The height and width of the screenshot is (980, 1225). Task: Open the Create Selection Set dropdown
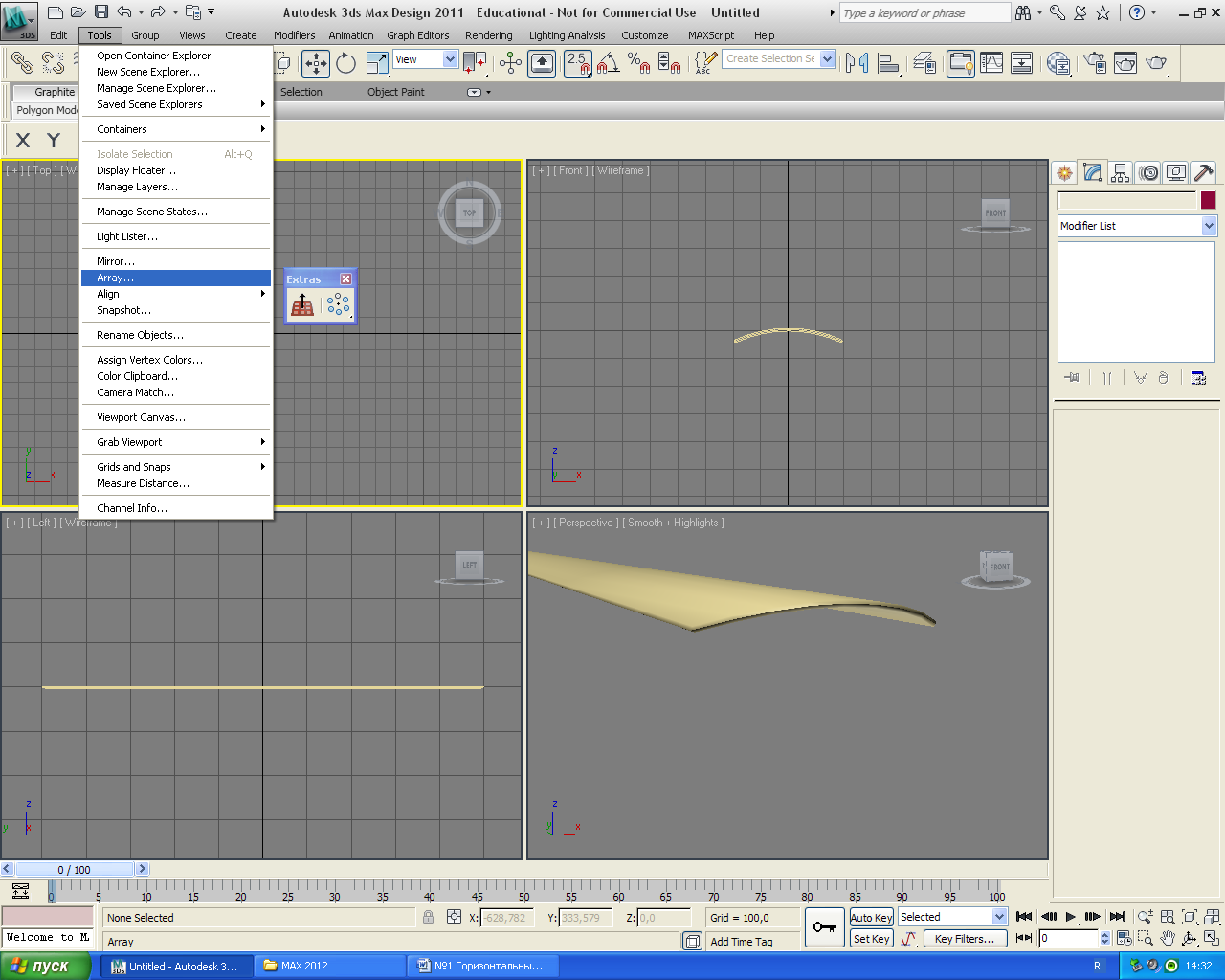(828, 59)
